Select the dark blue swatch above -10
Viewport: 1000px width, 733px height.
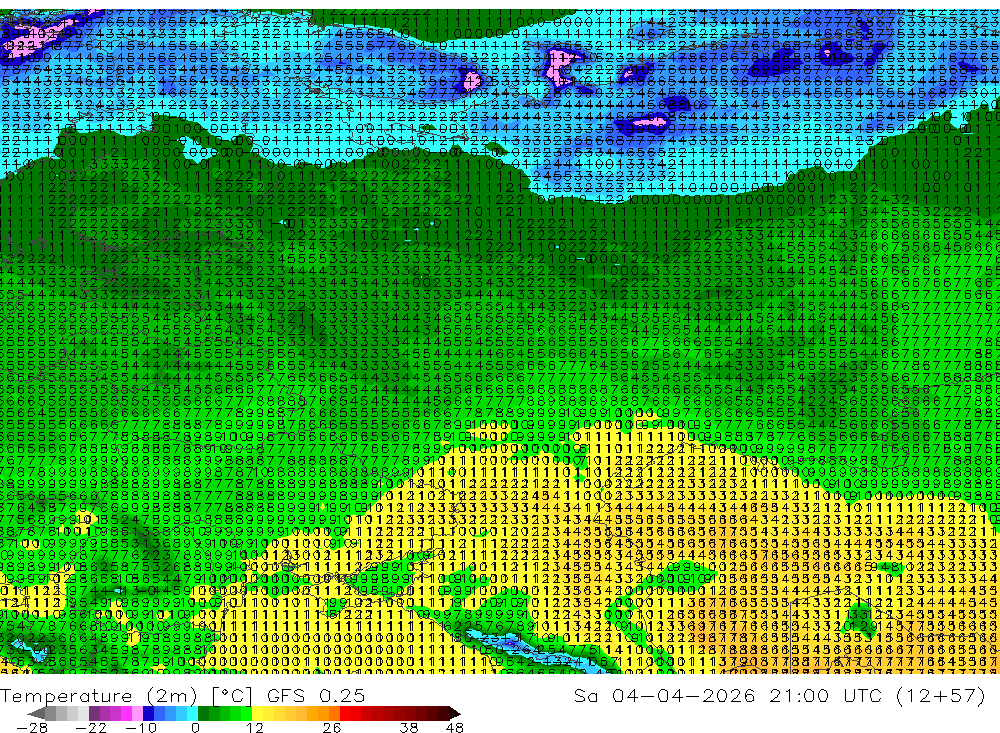pyautogui.click(x=148, y=713)
